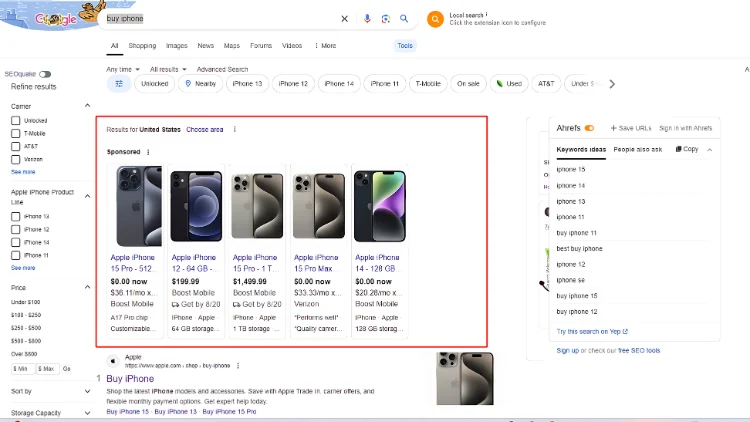Expand the Storage Capacity section
The image size is (750, 422).
click(x=87, y=413)
